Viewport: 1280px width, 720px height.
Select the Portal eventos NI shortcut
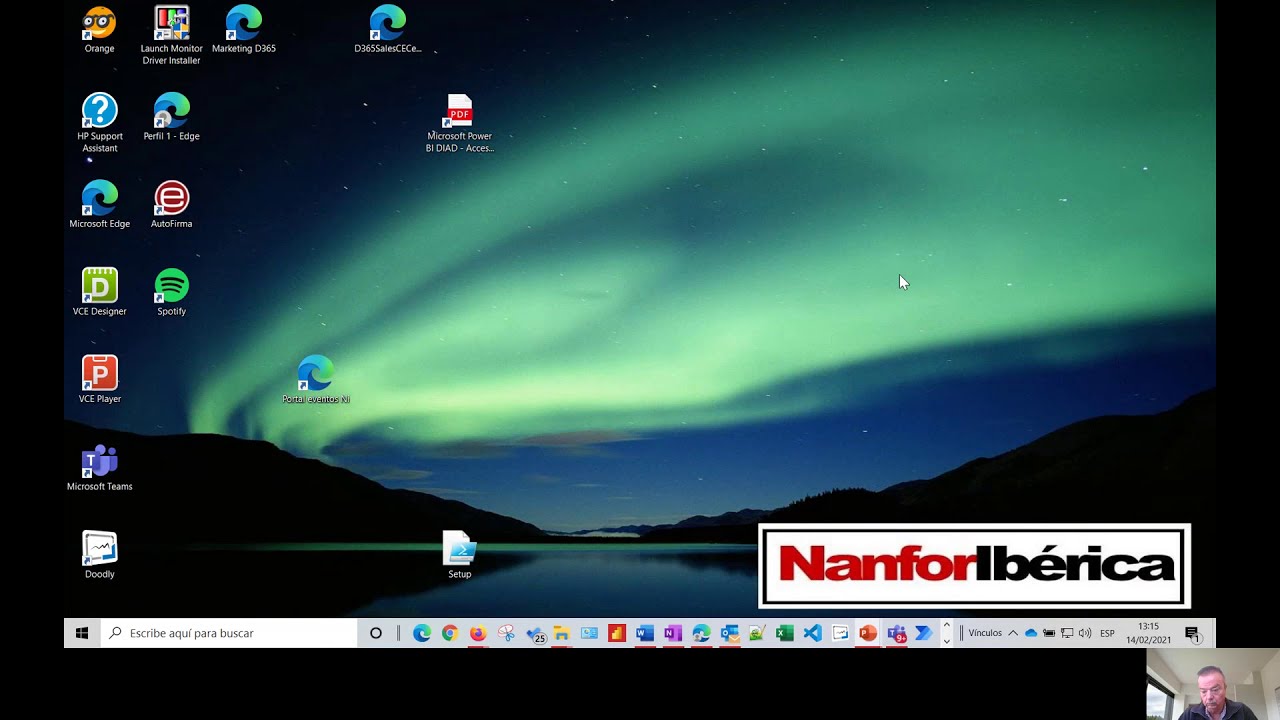click(316, 379)
